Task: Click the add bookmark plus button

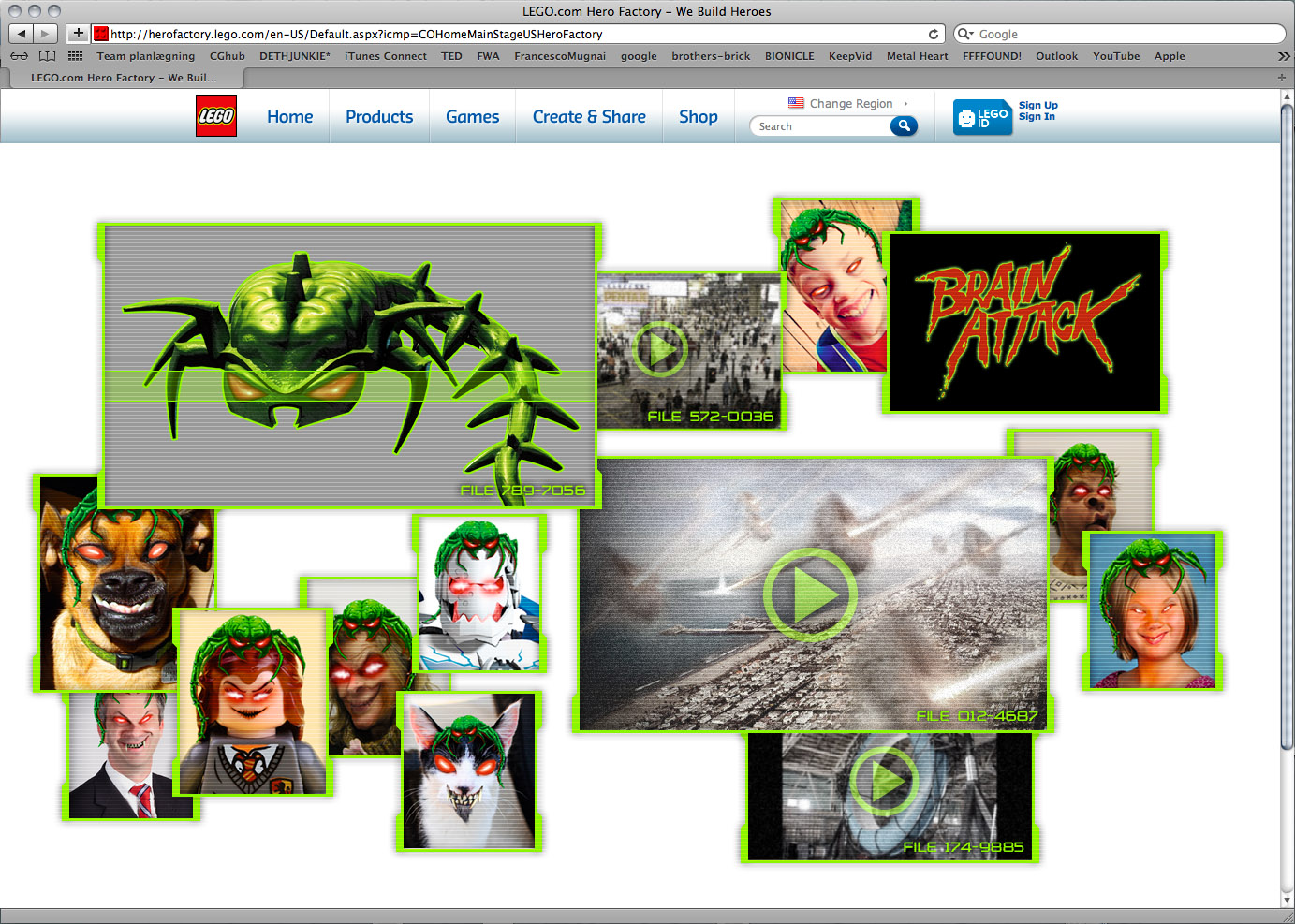Action: pos(79,34)
